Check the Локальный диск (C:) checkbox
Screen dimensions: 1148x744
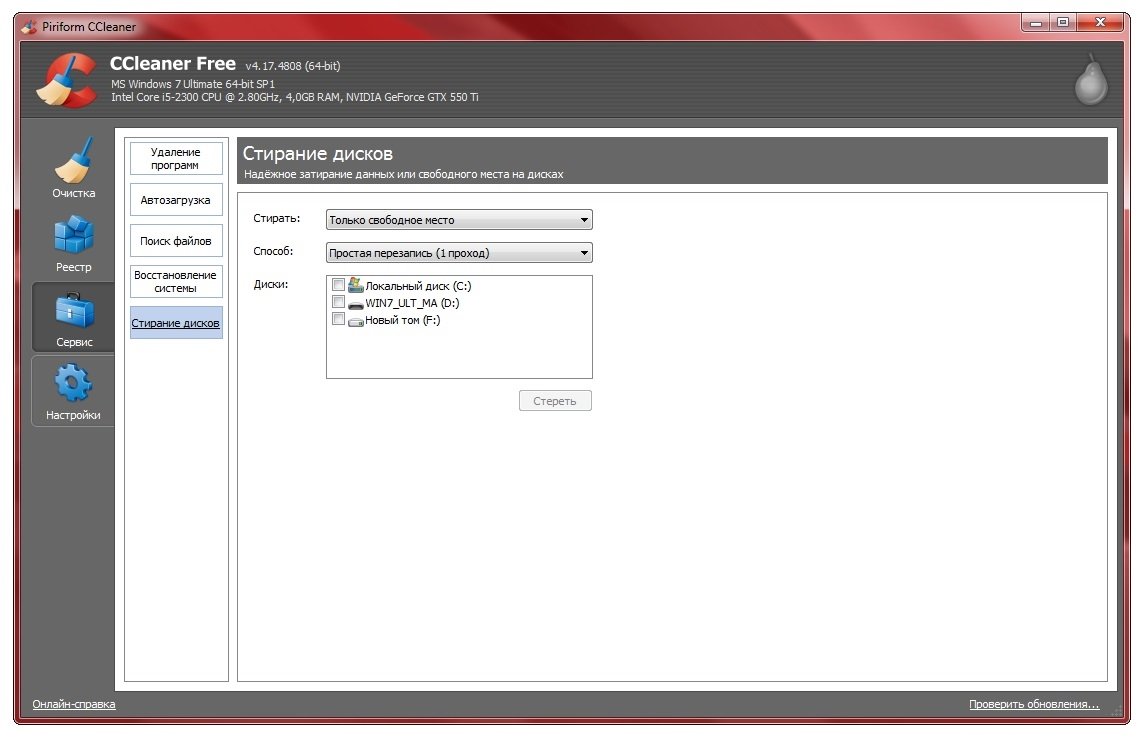click(x=338, y=285)
